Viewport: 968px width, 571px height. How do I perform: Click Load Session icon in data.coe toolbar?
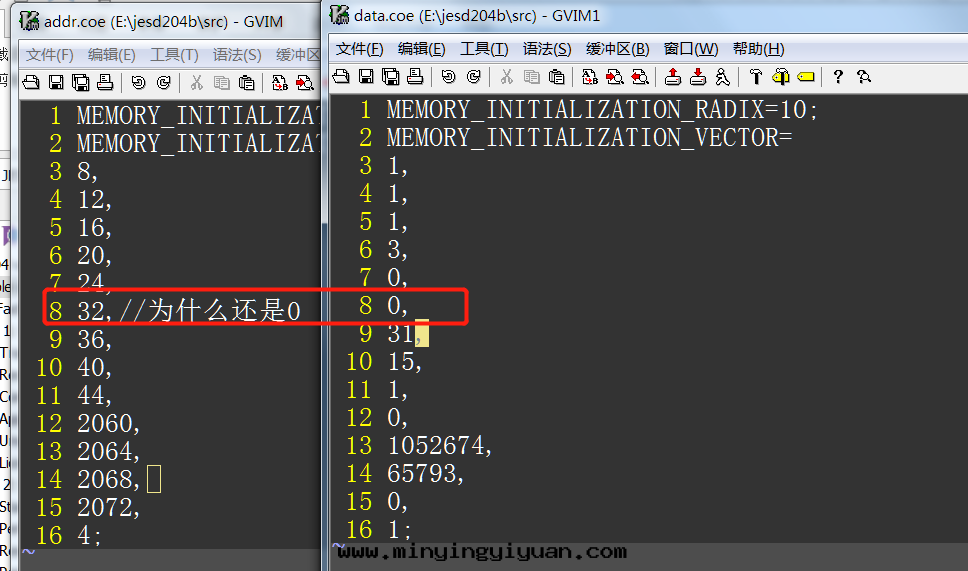click(x=673, y=77)
